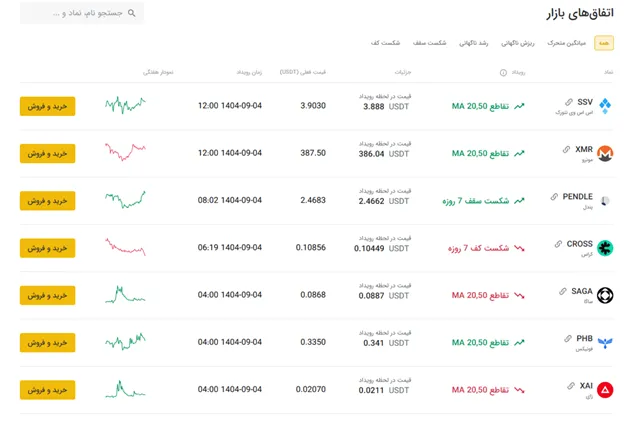Click current price 0.02070
Screen dimensions: 624x421
pos(310,389)
